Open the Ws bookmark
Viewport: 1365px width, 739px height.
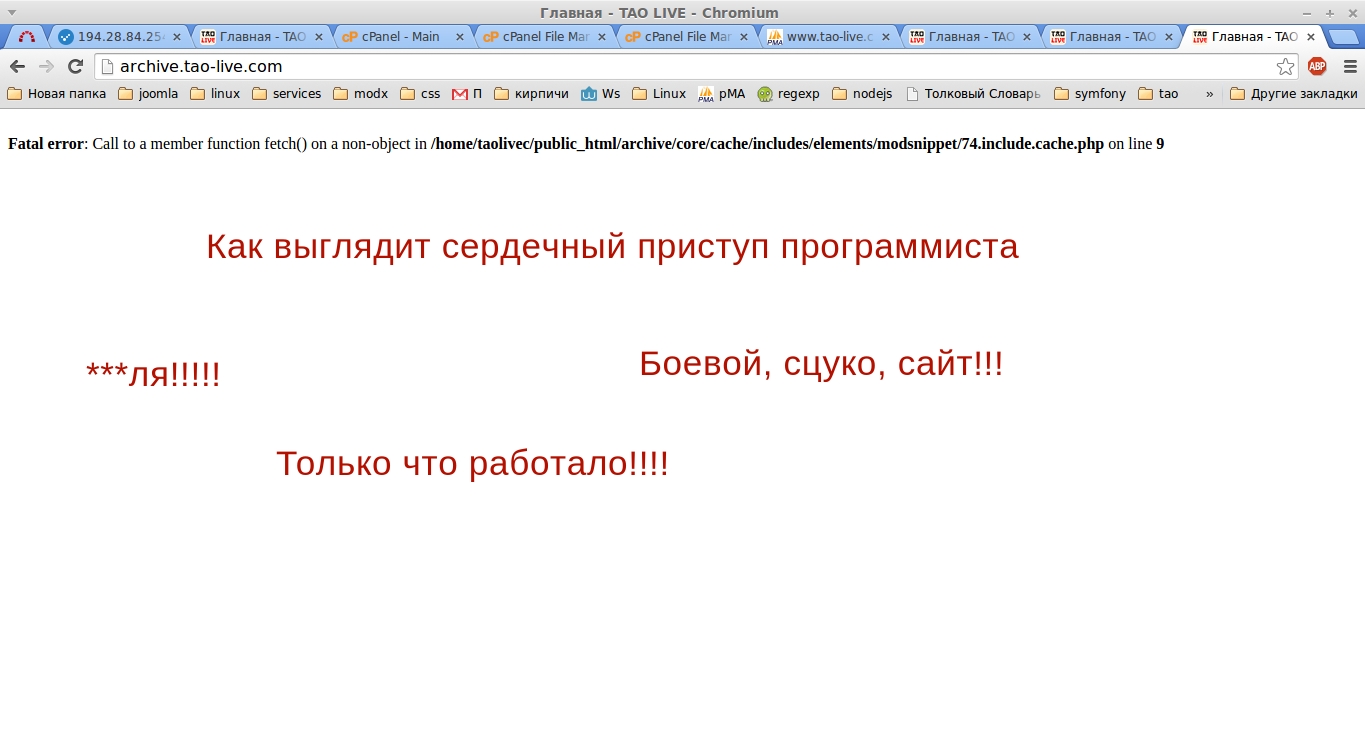pyautogui.click(x=600, y=94)
